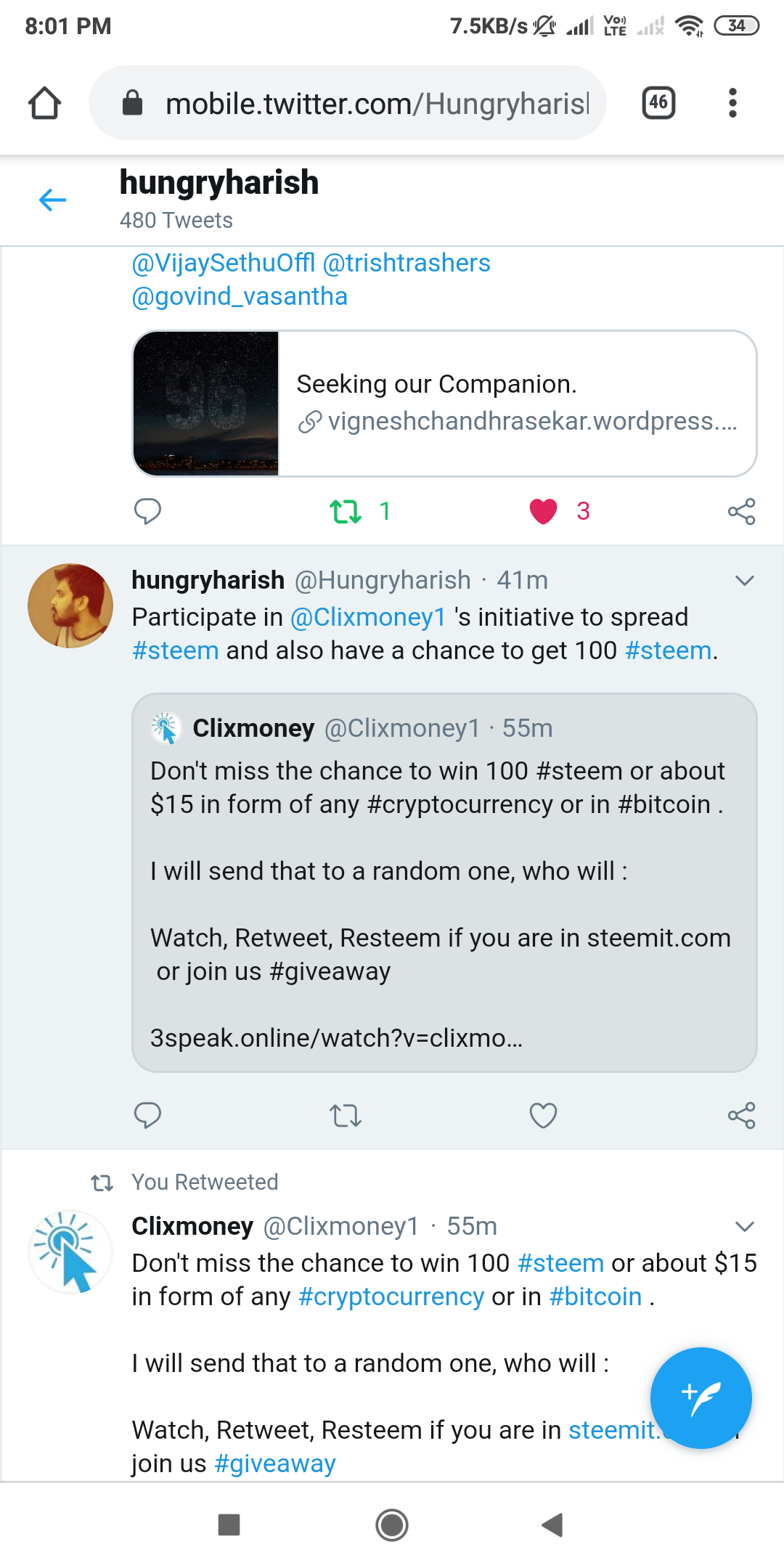This screenshot has width=784, height=1568.
Task: Share the hungryharish Clixmoney quote tweet
Action: [x=741, y=1115]
